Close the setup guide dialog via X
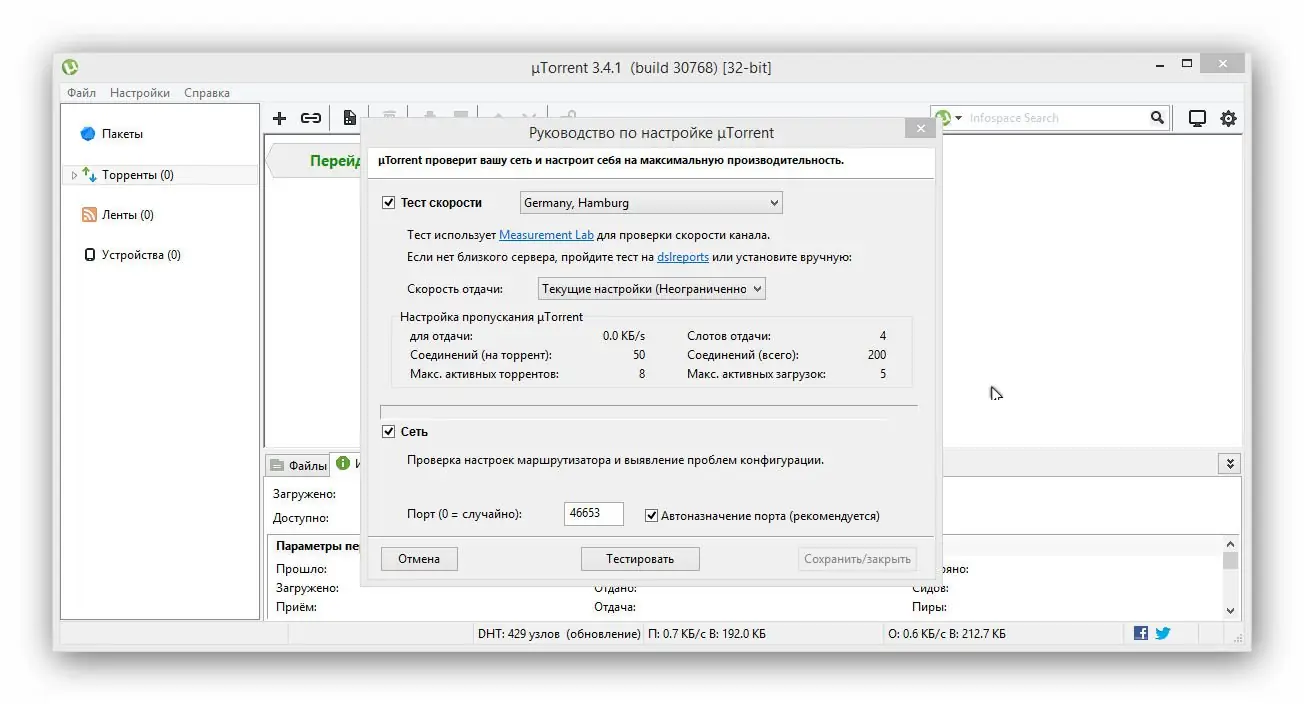The image size is (1304, 704). click(920, 130)
